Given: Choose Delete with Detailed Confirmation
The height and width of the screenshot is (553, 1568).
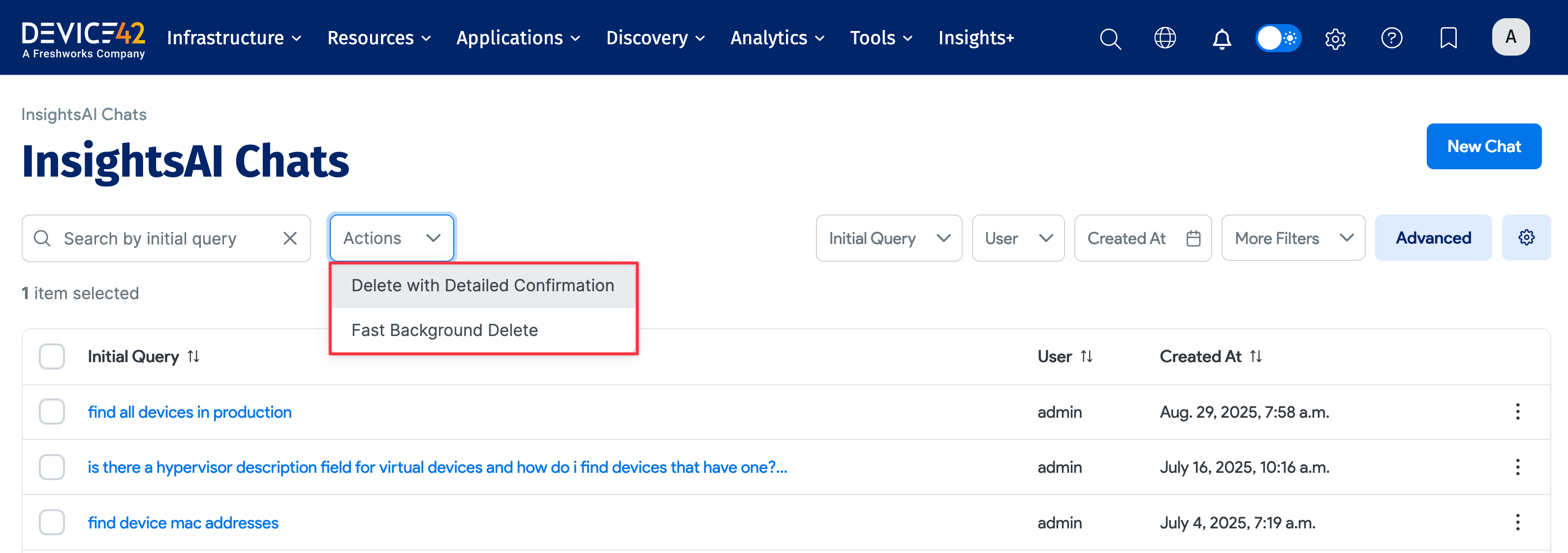Looking at the screenshot, I should click(x=483, y=285).
